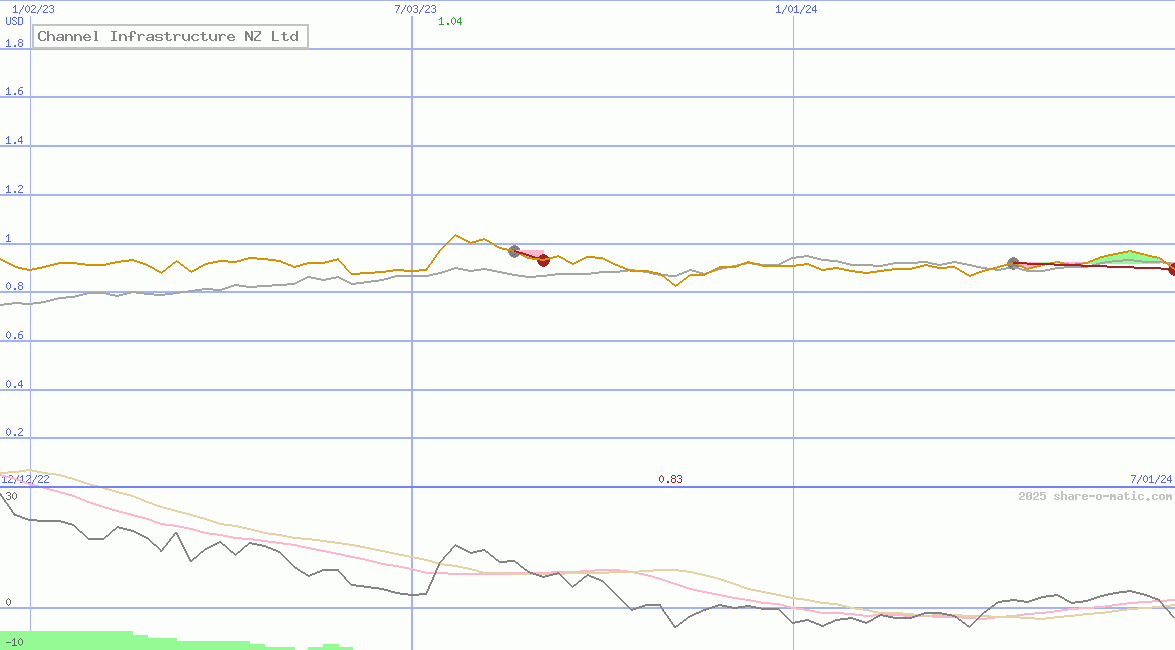Viewport: 1175px width, 650px height.
Task: Click the USD currency axis label
Action: pyautogui.click(x=15, y=21)
